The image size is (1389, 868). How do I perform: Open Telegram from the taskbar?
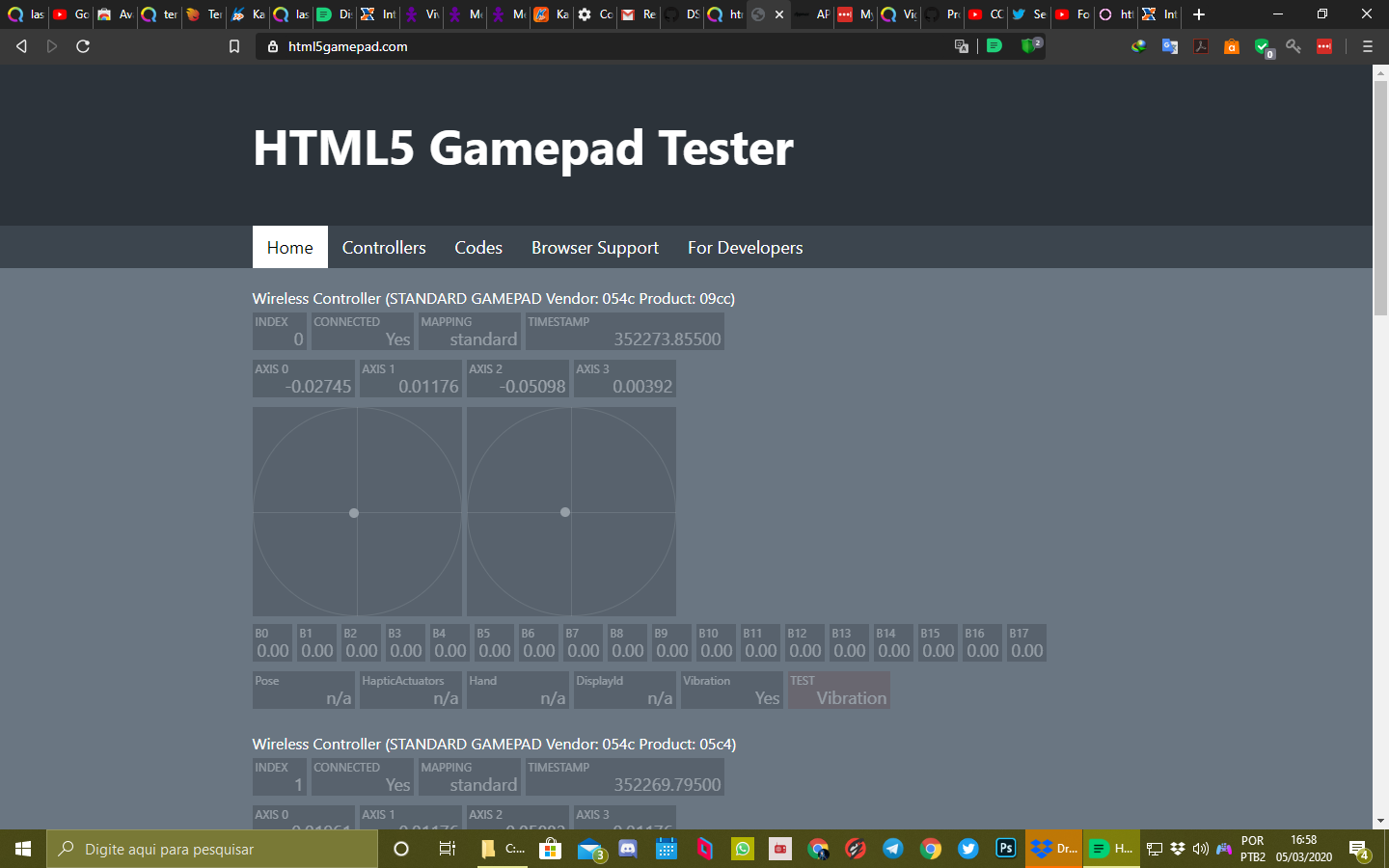pos(892,849)
